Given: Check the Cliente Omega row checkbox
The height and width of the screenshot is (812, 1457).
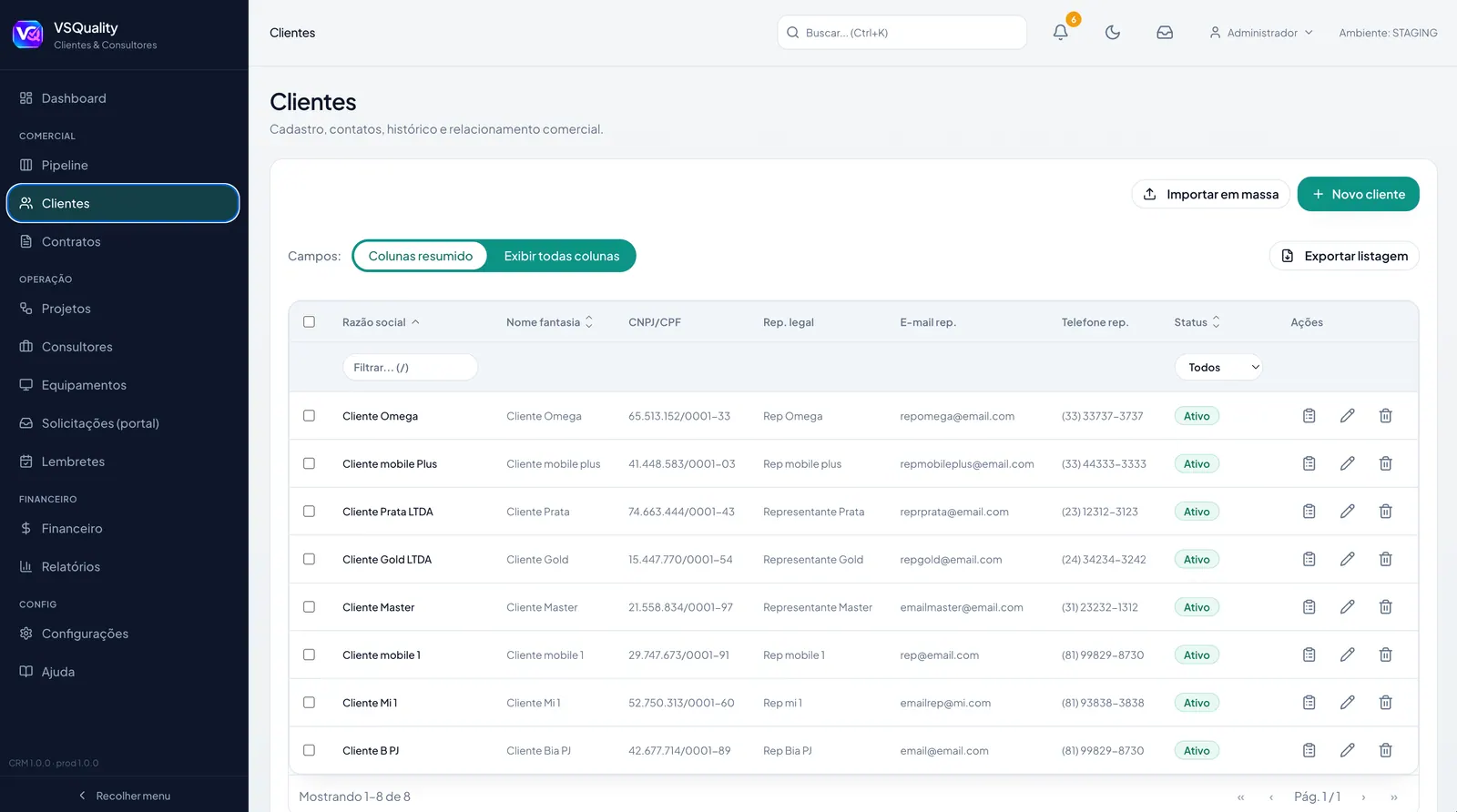Looking at the screenshot, I should tap(310, 416).
